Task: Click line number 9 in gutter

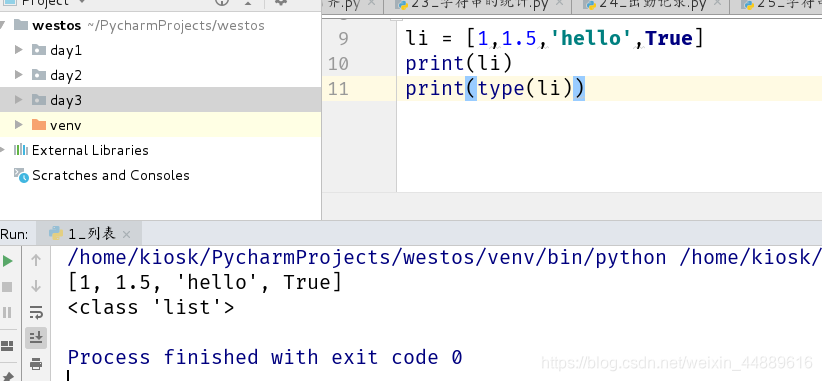Action: 343,38
